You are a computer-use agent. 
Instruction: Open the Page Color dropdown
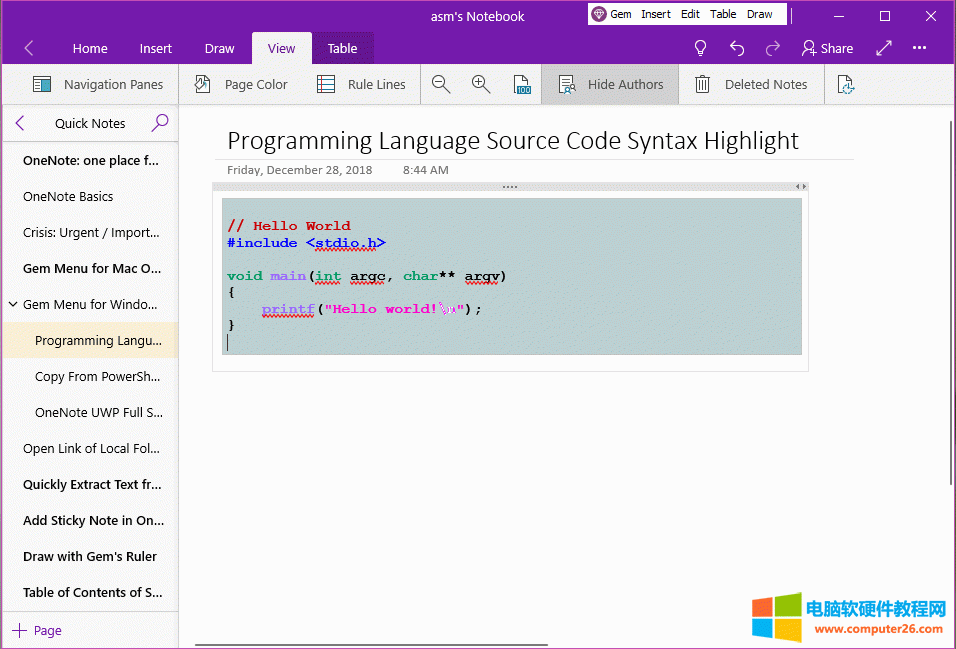click(x=241, y=85)
